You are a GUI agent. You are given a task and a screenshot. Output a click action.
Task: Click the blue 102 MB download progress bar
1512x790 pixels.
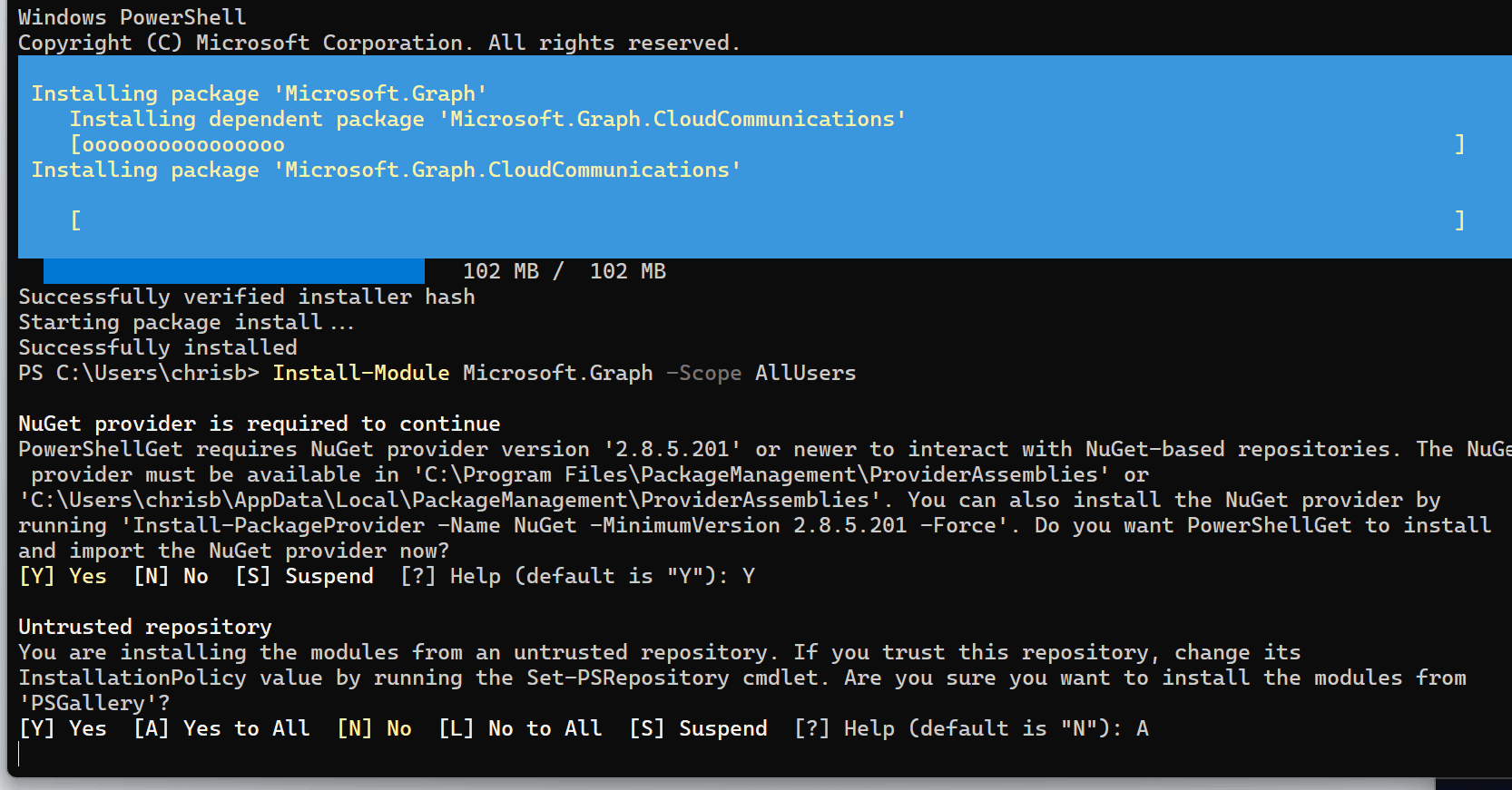[234, 271]
